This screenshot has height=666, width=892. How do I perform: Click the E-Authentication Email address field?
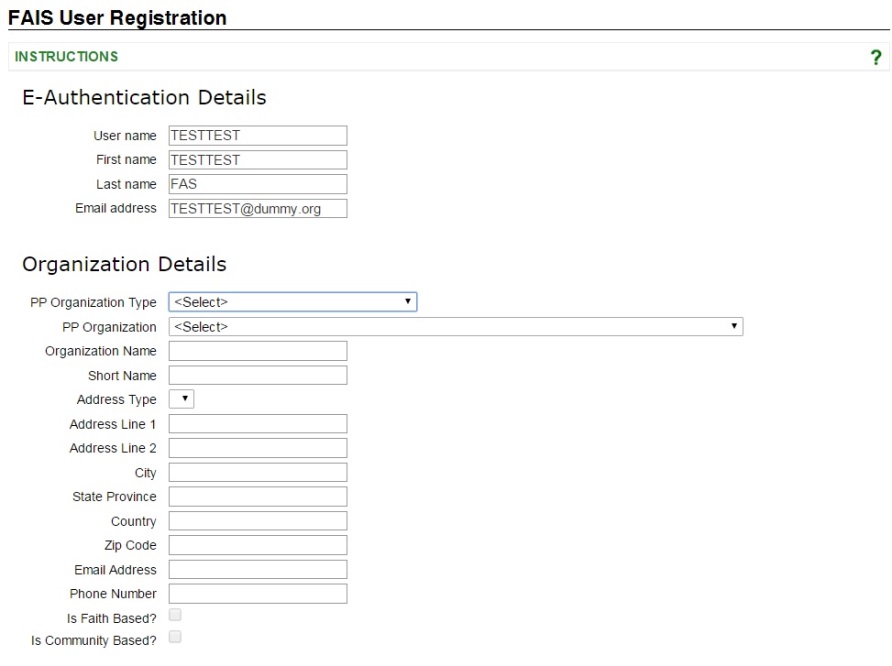[x=257, y=209]
